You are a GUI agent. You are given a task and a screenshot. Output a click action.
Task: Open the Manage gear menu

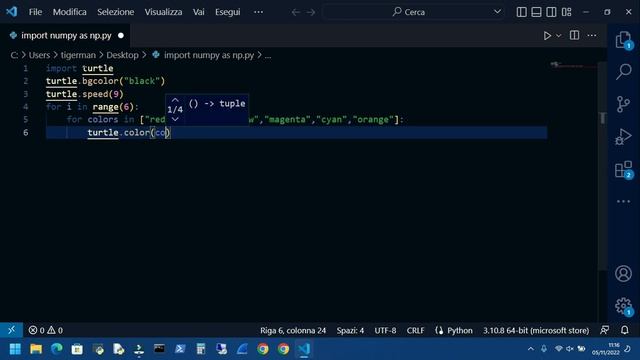click(x=623, y=306)
